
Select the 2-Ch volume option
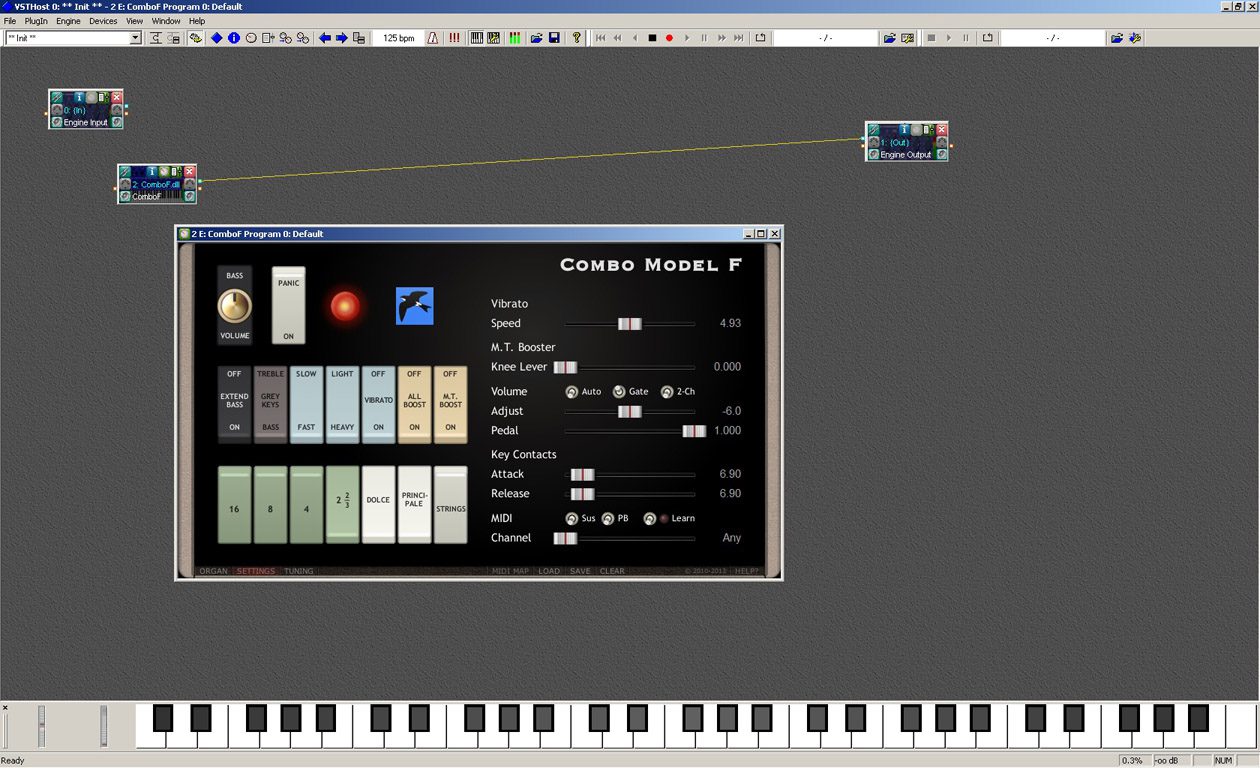[667, 392]
